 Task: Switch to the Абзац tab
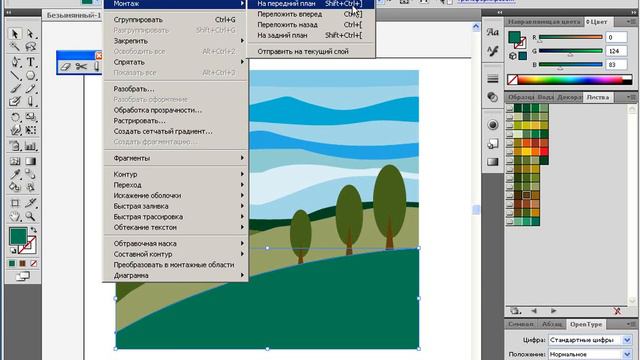click(551, 324)
